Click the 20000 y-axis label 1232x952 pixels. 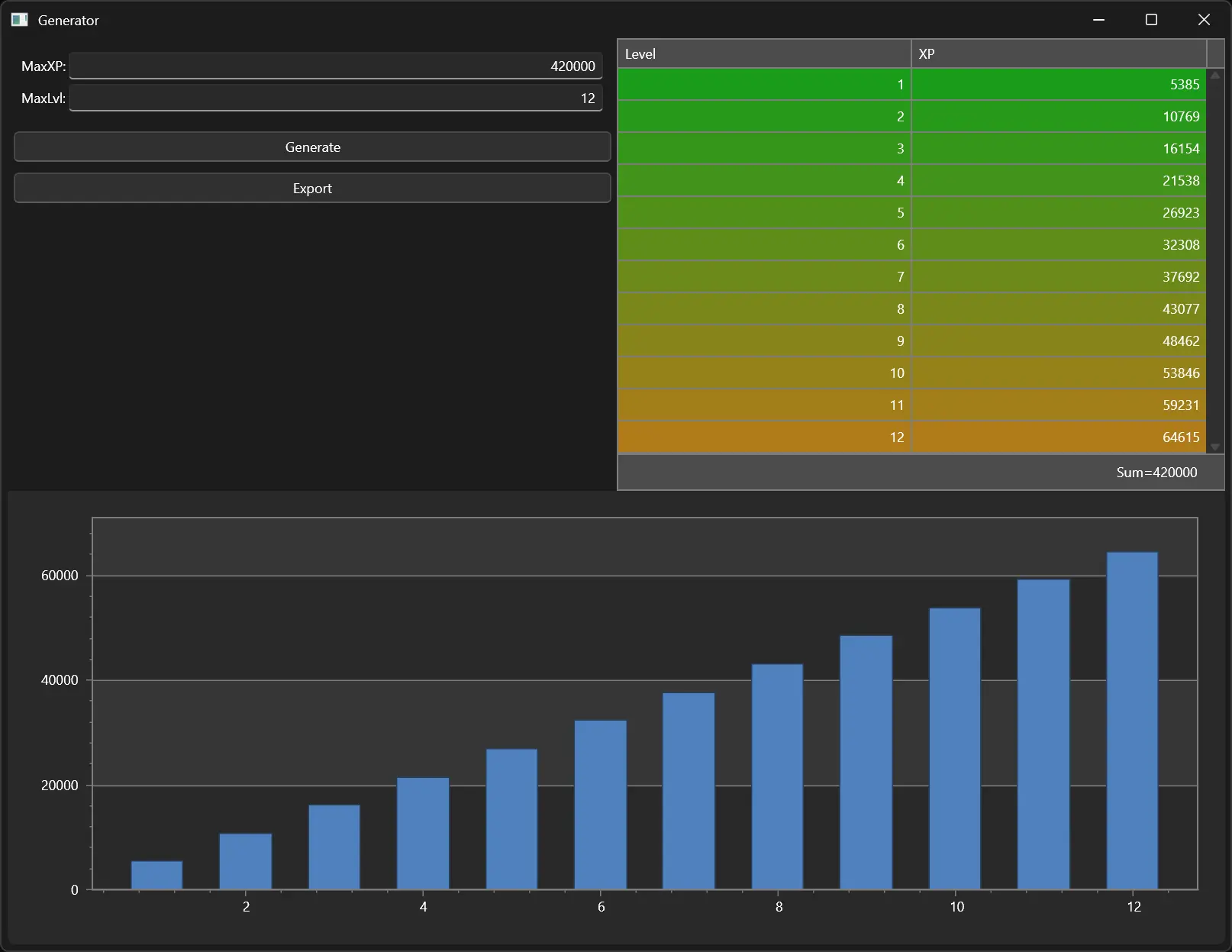coord(60,786)
